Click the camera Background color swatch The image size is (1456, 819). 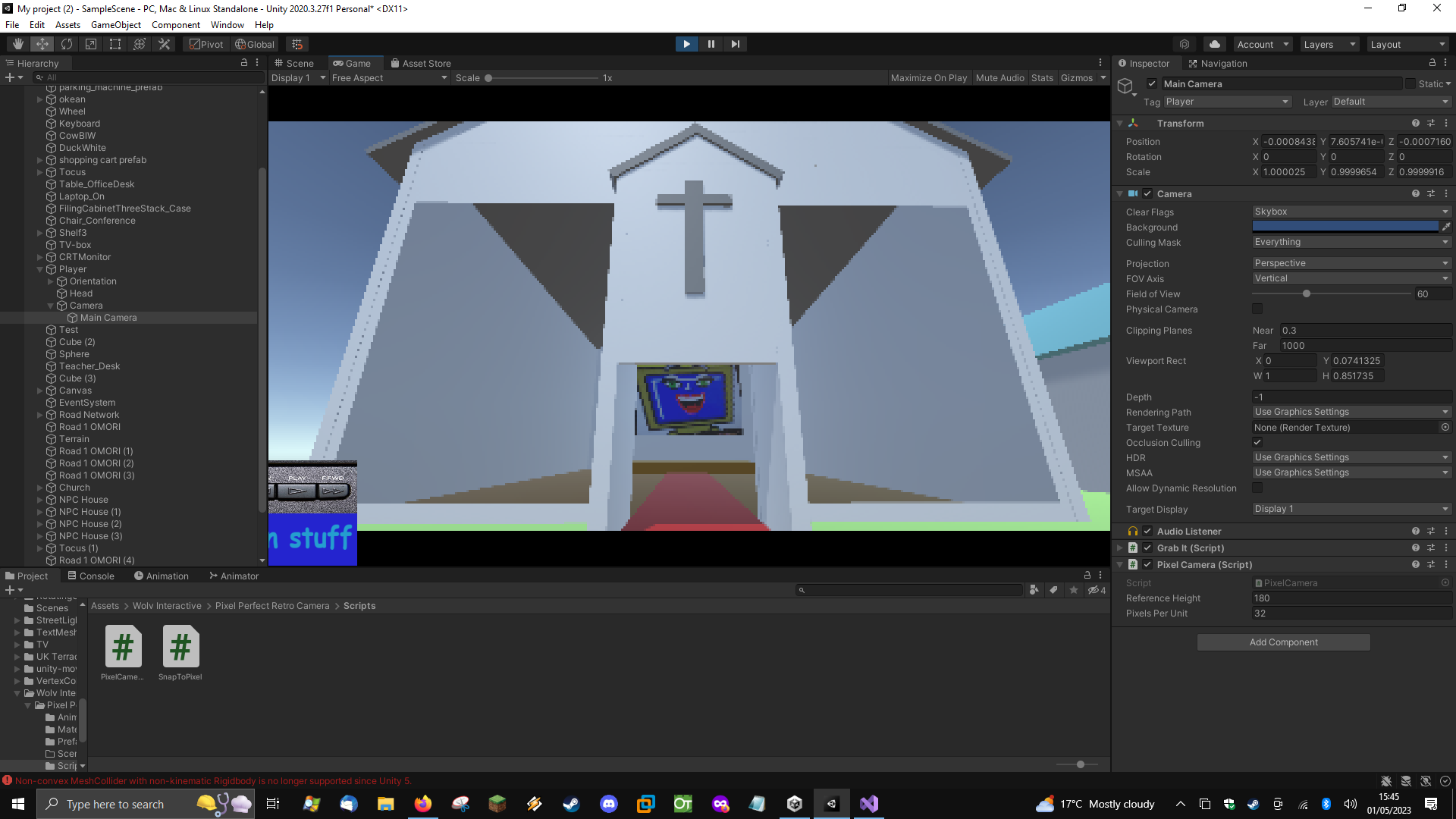tap(1345, 227)
